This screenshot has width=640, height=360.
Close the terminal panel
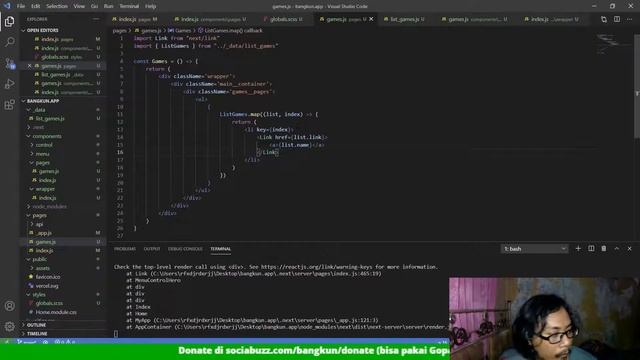pos(629,249)
